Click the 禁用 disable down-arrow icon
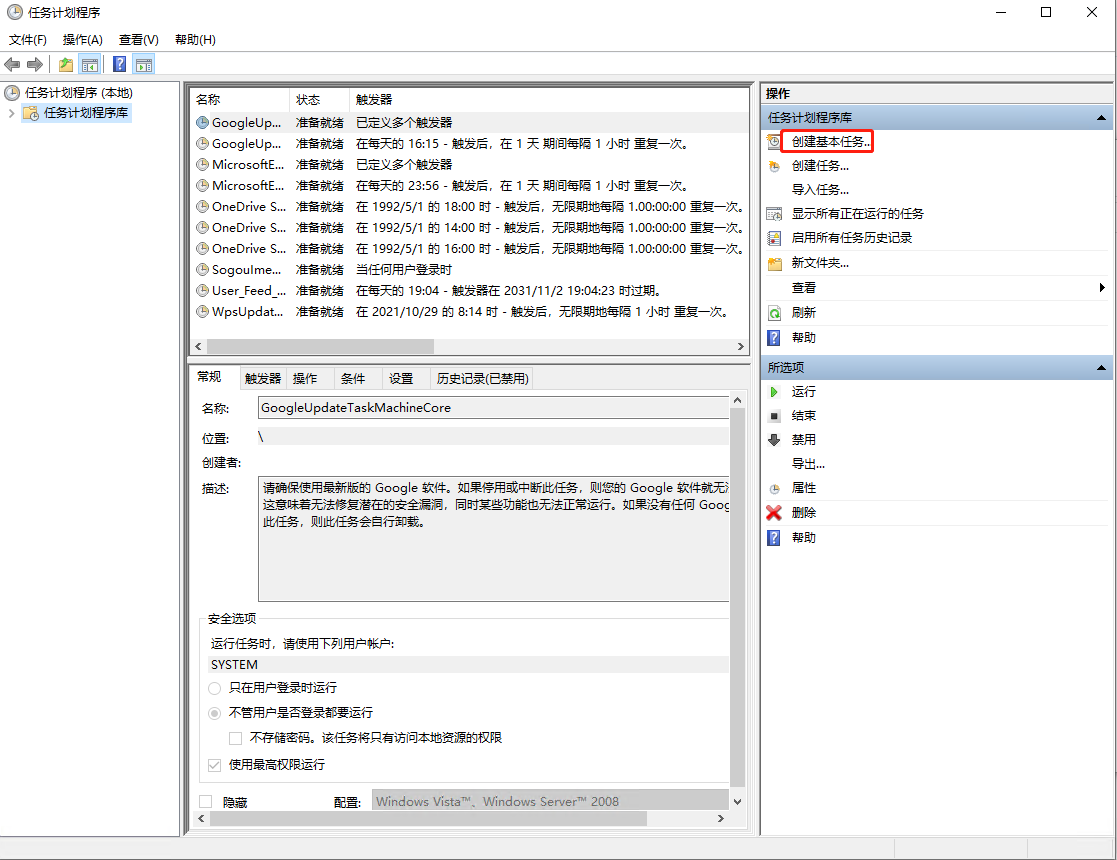The height and width of the screenshot is (860, 1117). pos(774,440)
